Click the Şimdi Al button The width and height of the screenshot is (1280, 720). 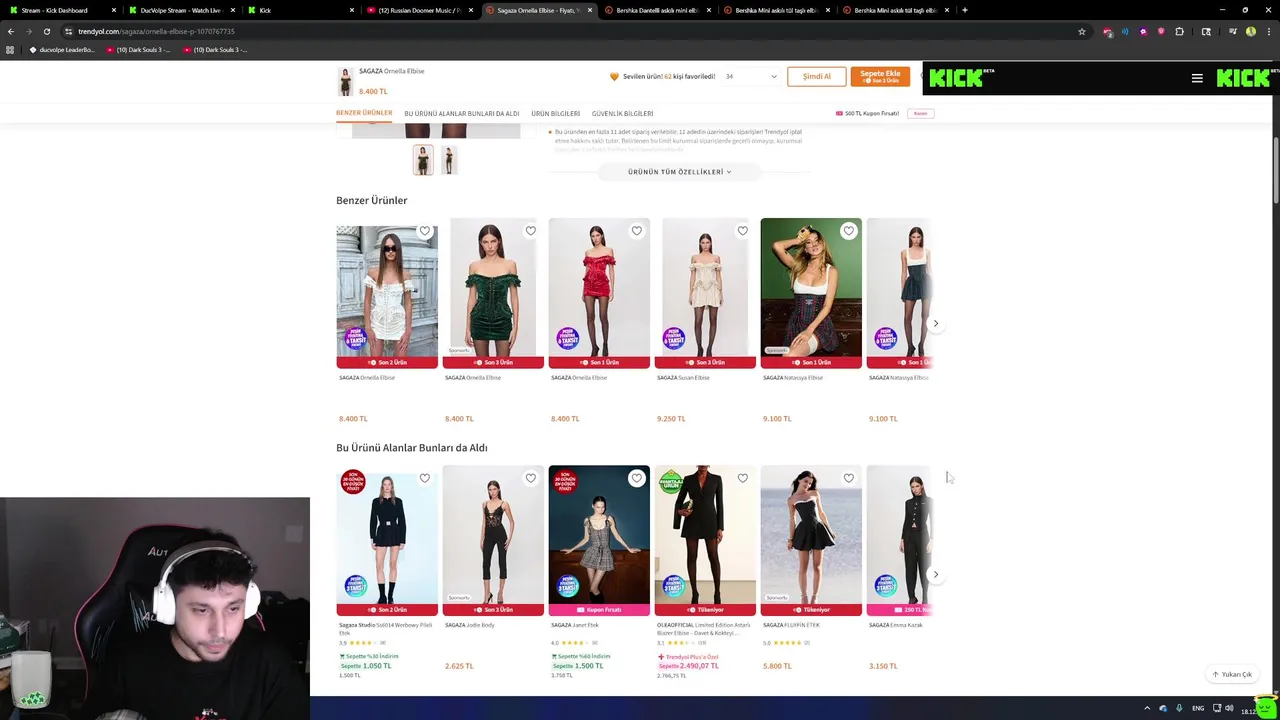(817, 77)
